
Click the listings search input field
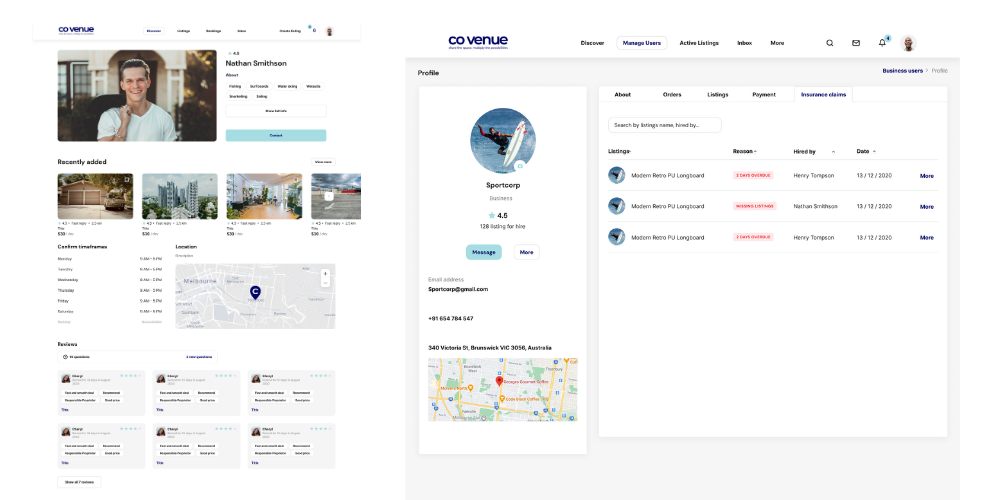(664, 125)
